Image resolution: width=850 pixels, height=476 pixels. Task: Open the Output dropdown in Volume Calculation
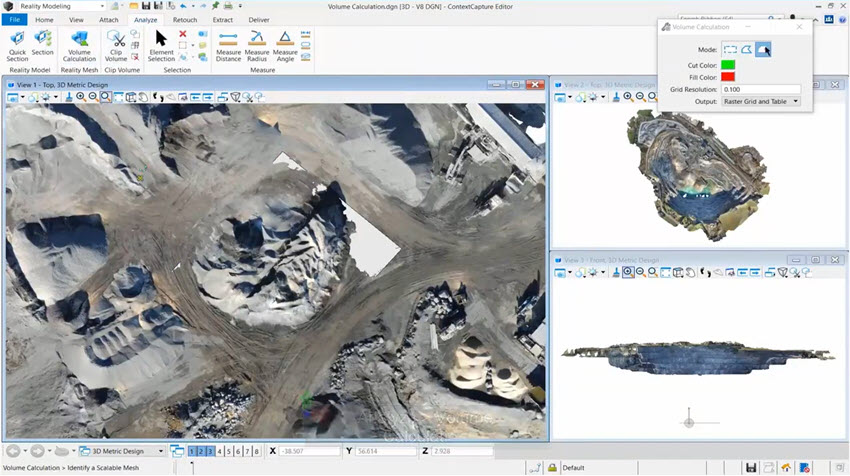[x=760, y=101]
